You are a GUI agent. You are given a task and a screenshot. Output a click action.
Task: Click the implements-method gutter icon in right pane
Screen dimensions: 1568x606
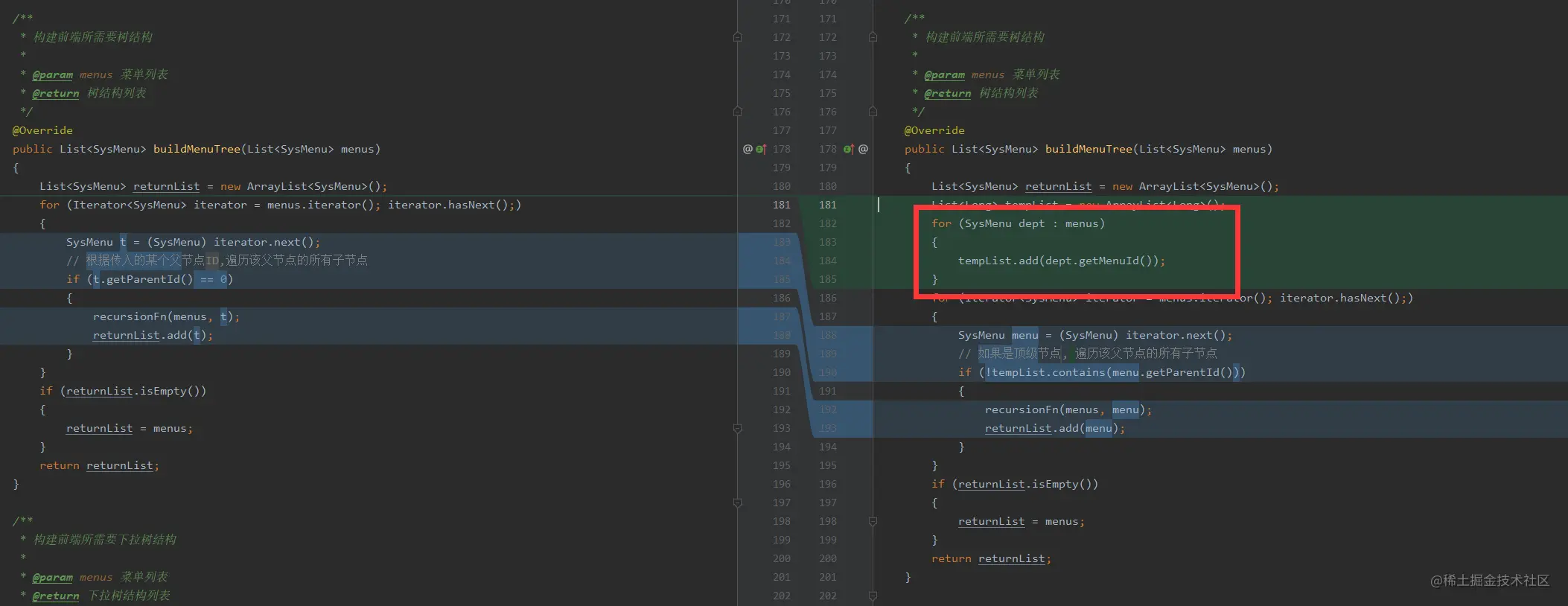(849, 149)
